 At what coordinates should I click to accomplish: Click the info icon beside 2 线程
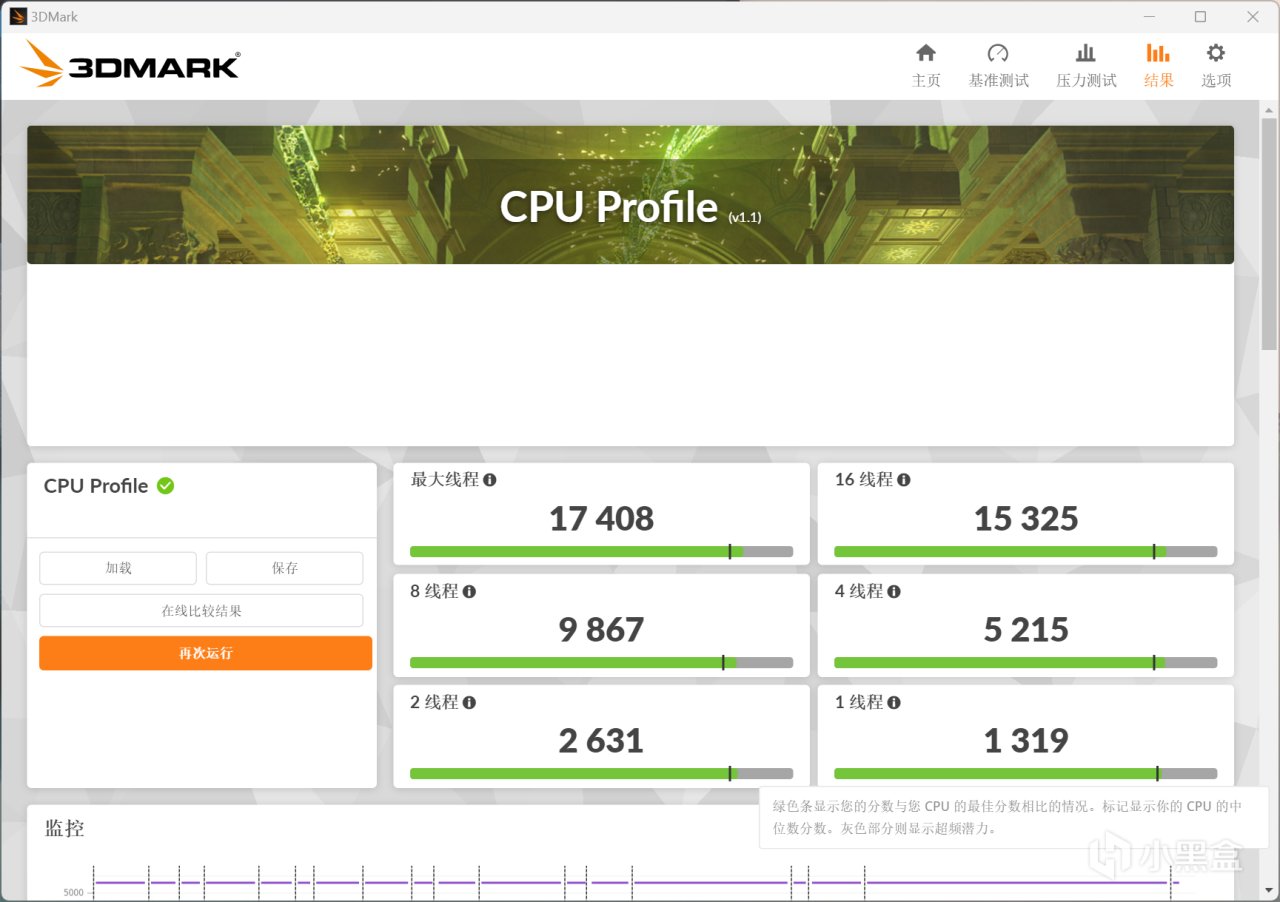point(469,702)
